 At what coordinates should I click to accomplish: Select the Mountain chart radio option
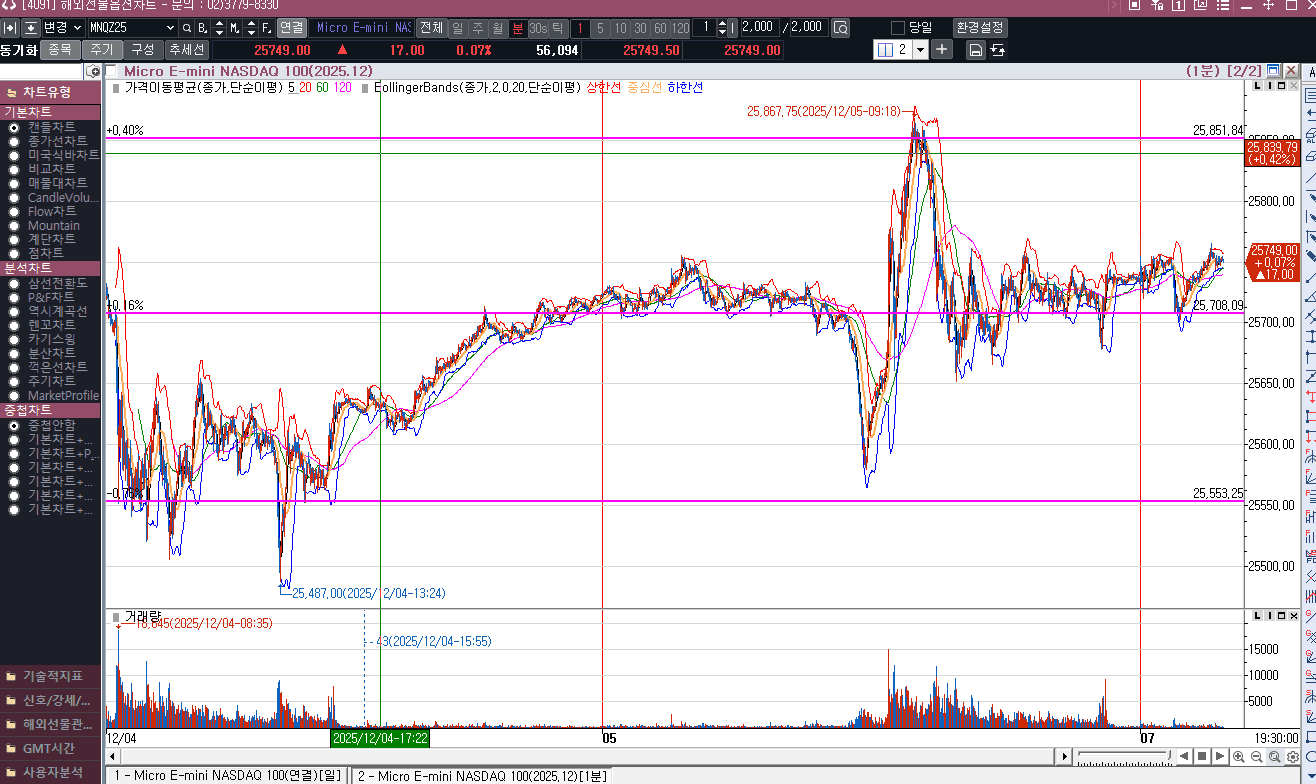[x=14, y=225]
